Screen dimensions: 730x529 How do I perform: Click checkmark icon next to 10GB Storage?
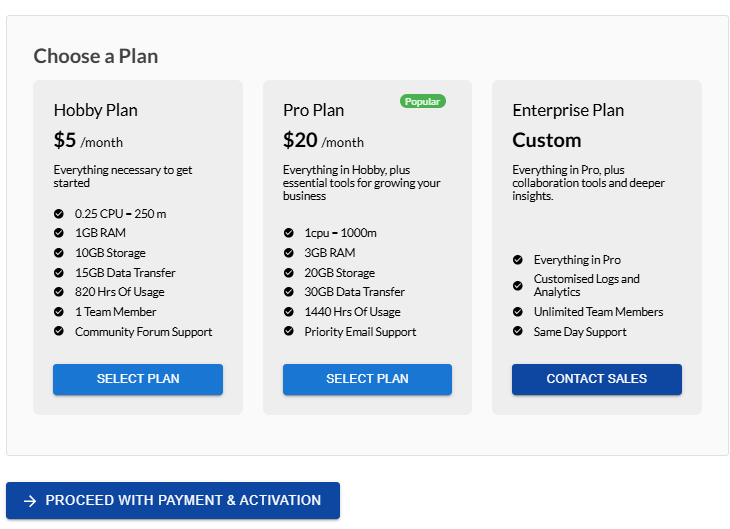coord(59,253)
